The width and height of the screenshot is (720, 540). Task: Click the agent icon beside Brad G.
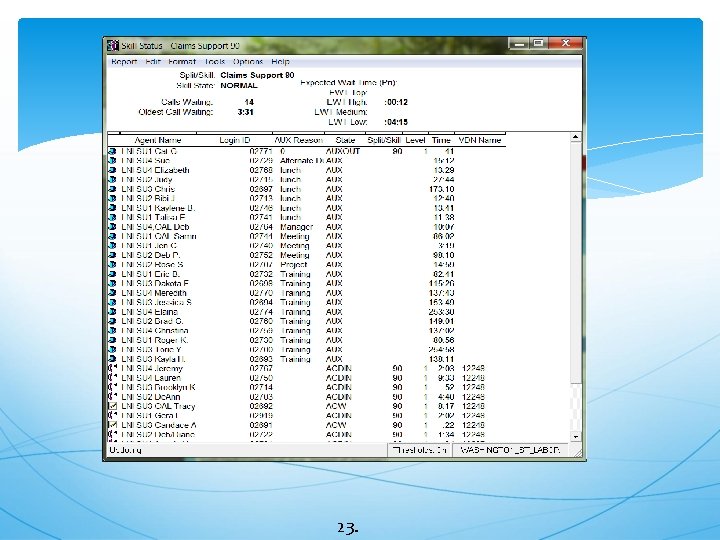(112, 321)
